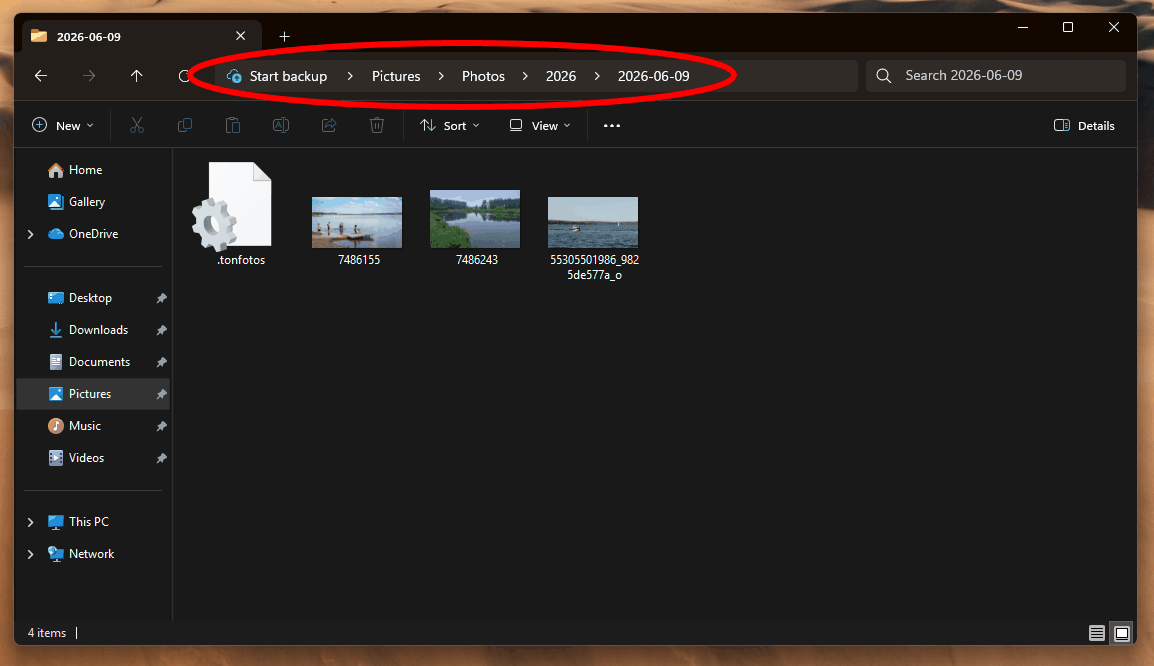Click empty address bar area to edit path
1154x666 pixels.
[795, 76]
